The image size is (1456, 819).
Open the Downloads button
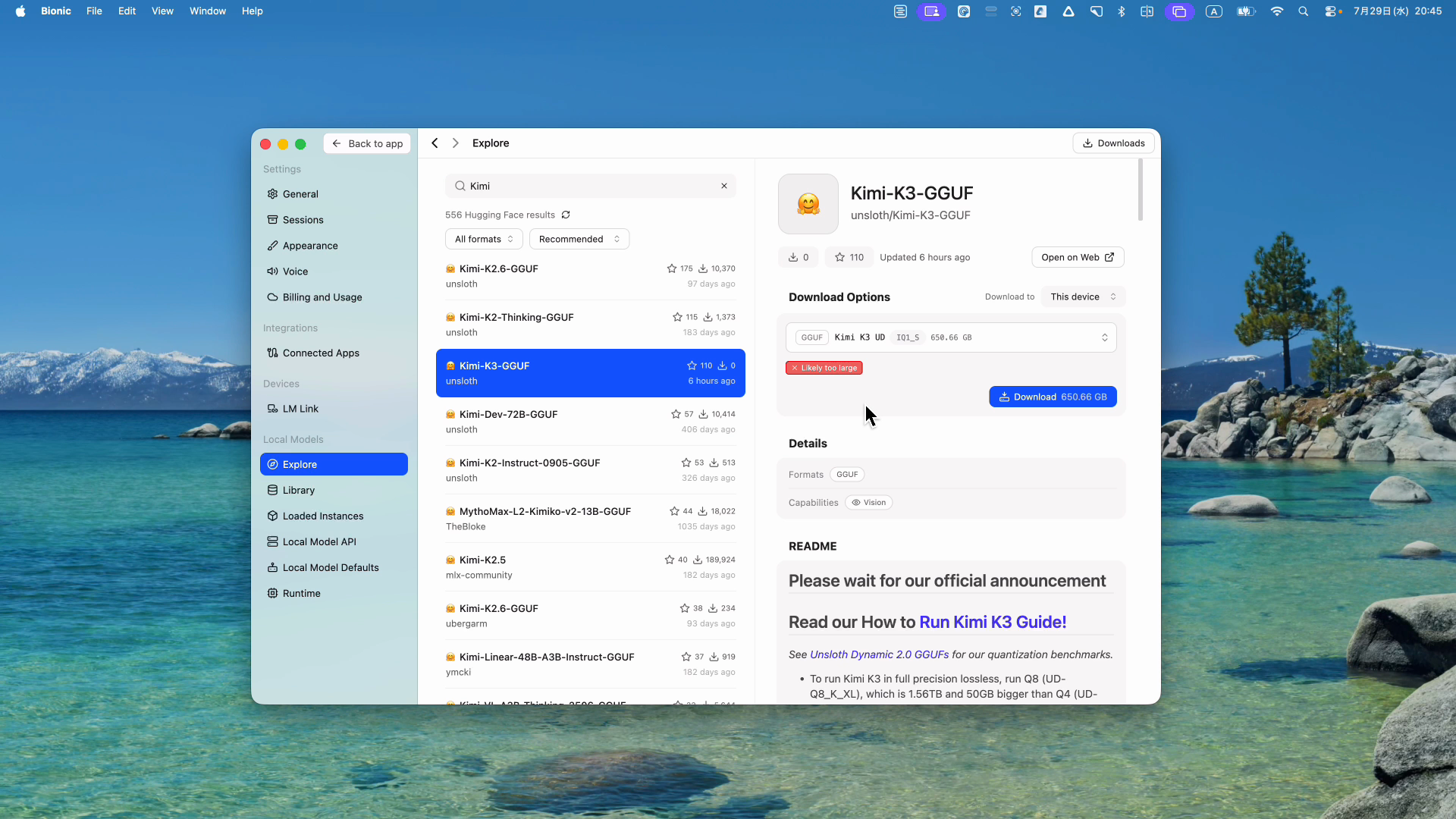[1113, 143]
